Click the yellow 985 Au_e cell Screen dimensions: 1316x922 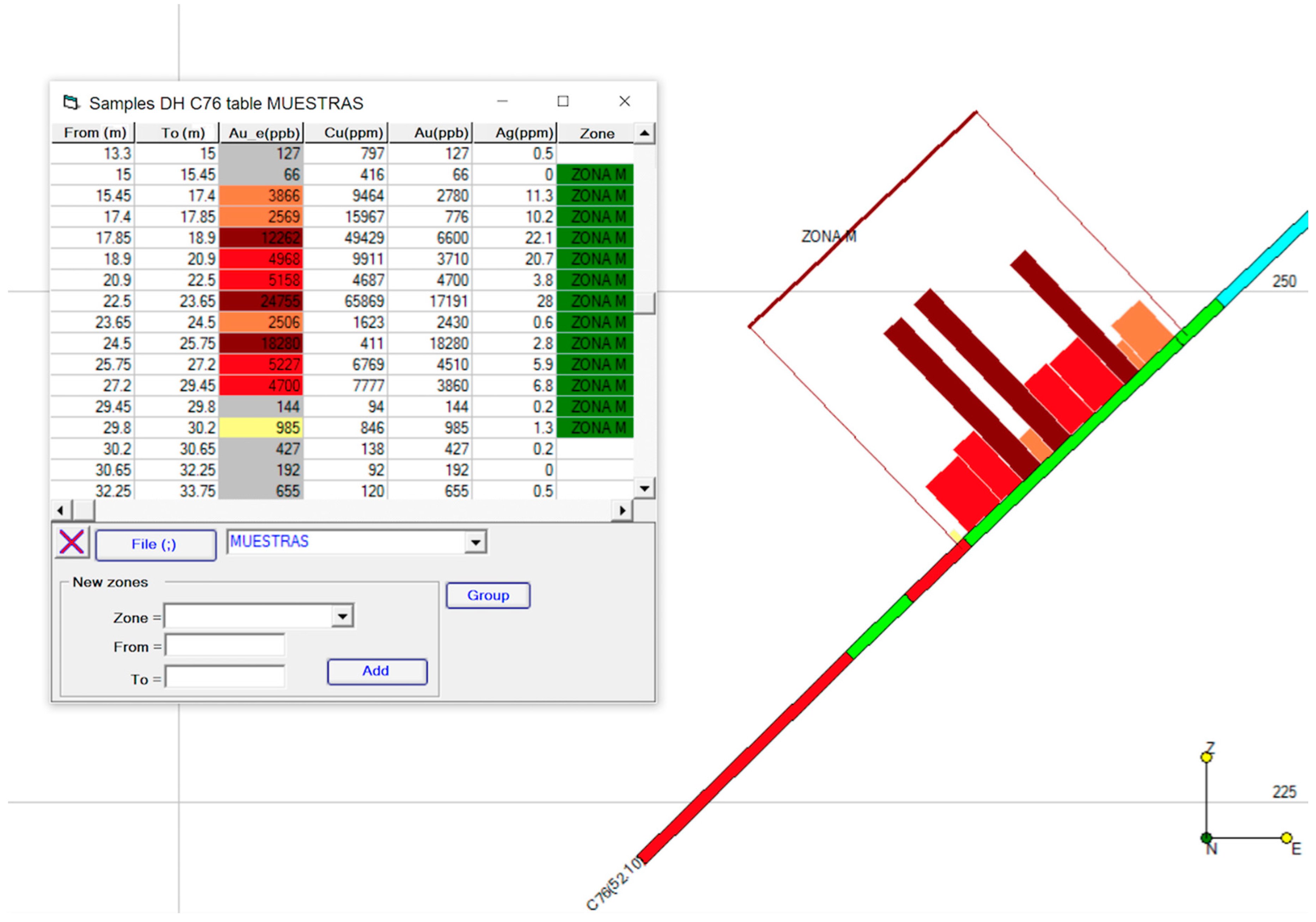click(x=261, y=428)
